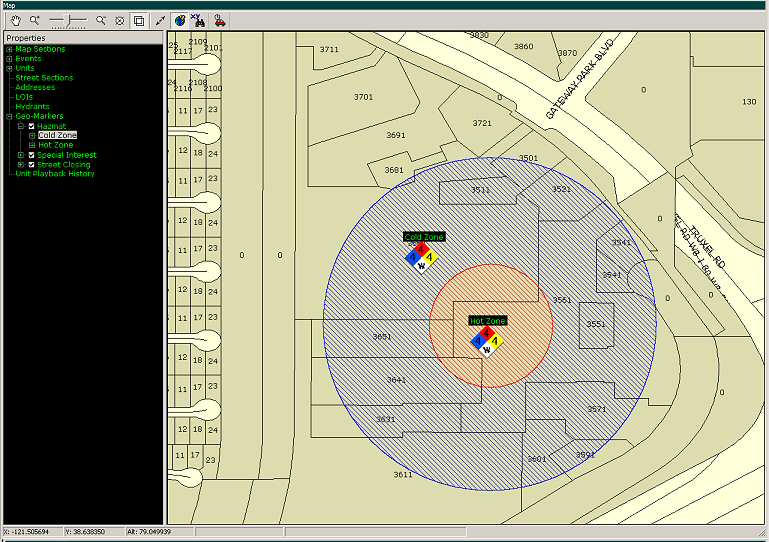Screen dimensions: 769x542
Task: Select Hot Zone in the tree
Action: 55,145
